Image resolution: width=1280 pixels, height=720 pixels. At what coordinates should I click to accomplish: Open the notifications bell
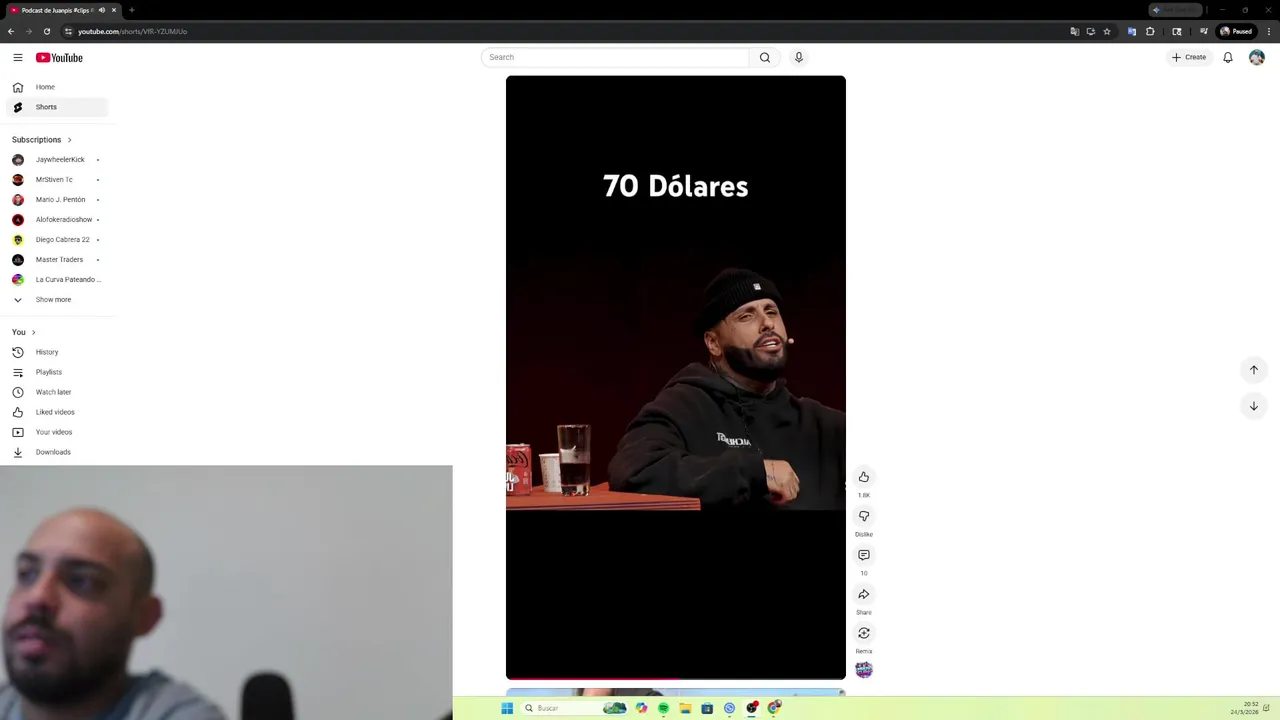coord(1228,57)
